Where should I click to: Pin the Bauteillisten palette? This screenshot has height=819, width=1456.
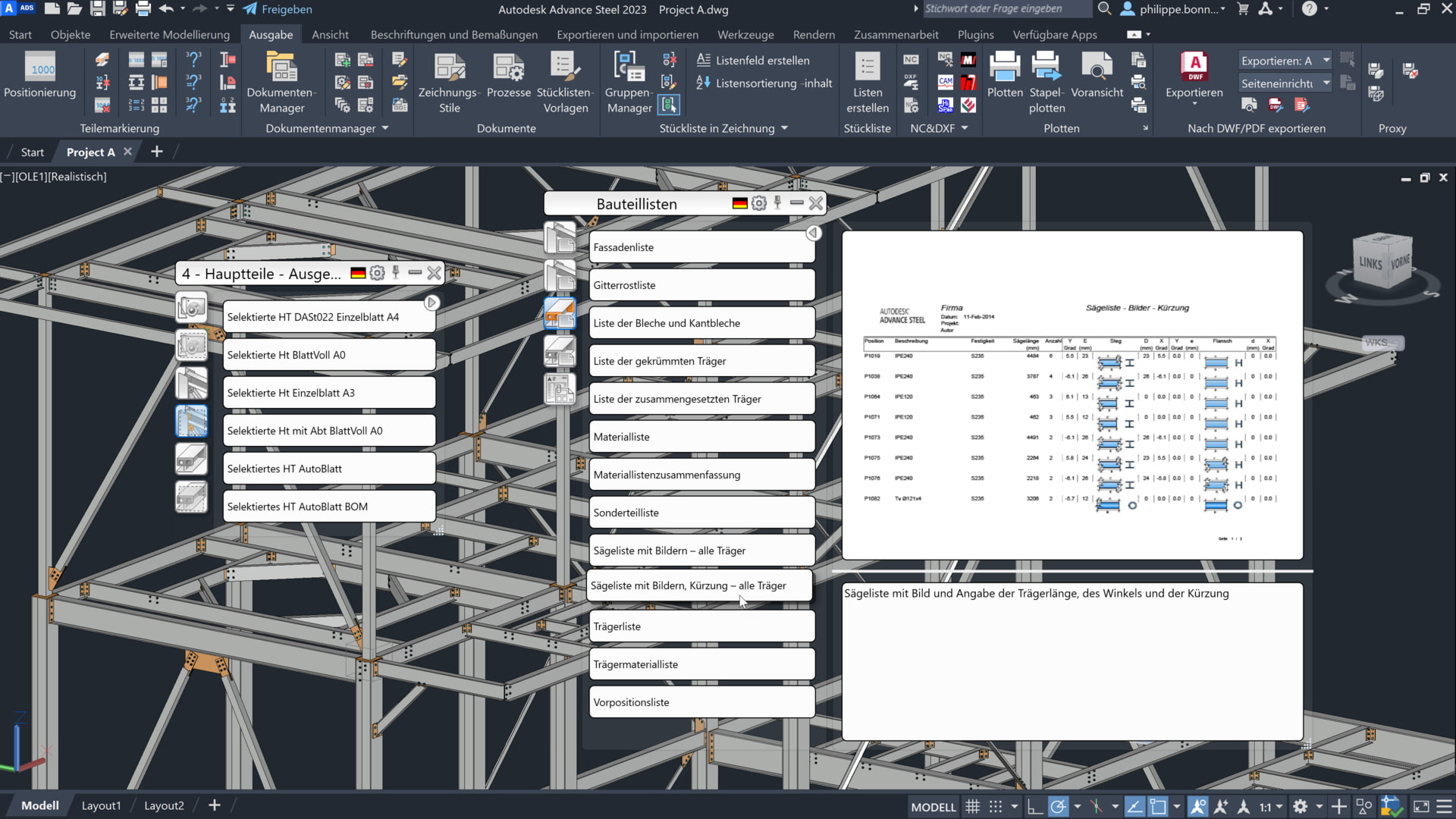pos(777,203)
